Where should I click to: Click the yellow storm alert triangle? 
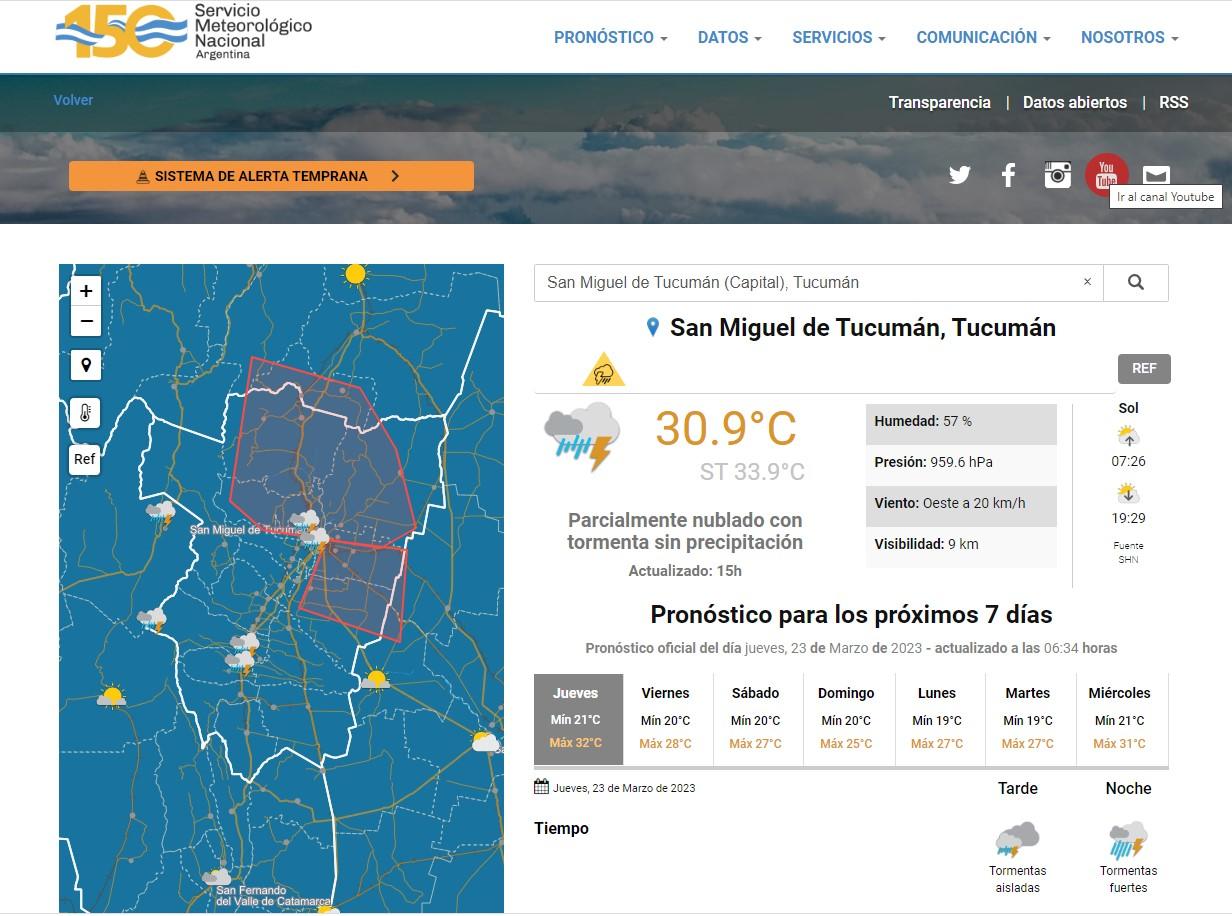coord(604,371)
